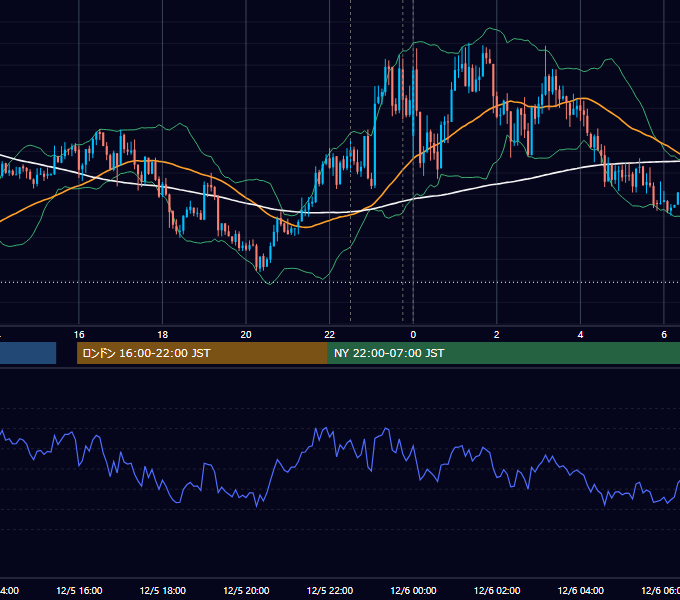Screen dimensions: 680x600
Task: Click the "12/6 04:00" date label on the bottom axis
Action: pyautogui.click(x=581, y=591)
